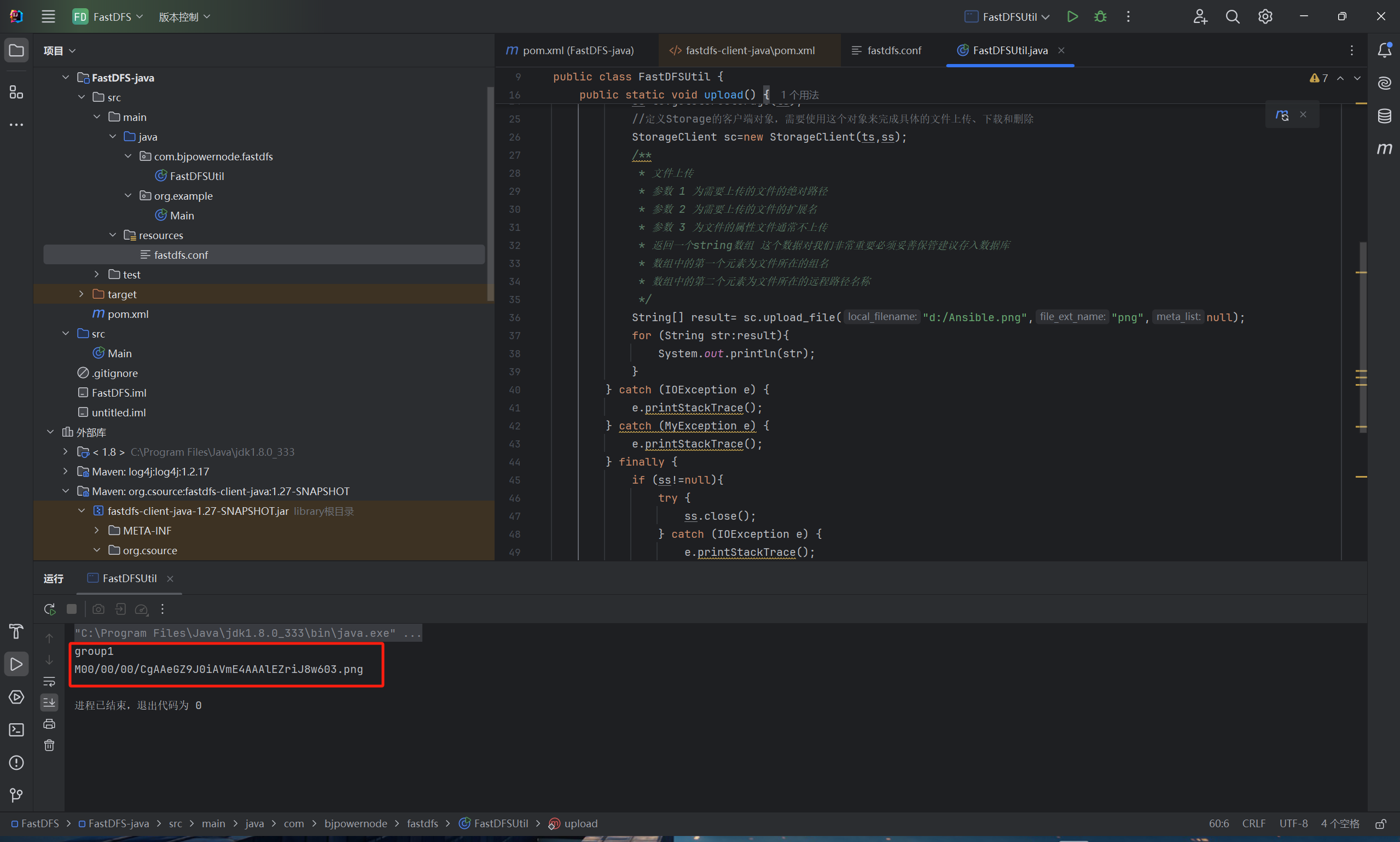The width and height of the screenshot is (1400, 842).
Task: Switch to pom.xml (FastDFS-java) tab
Action: pos(570,50)
